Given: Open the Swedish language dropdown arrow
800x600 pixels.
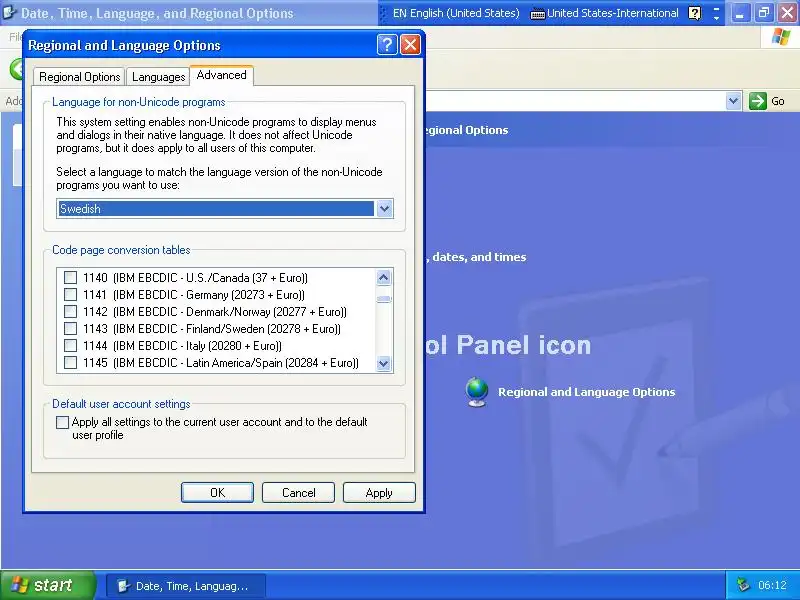Looking at the screenshot, I should click(x=384, y=209).
